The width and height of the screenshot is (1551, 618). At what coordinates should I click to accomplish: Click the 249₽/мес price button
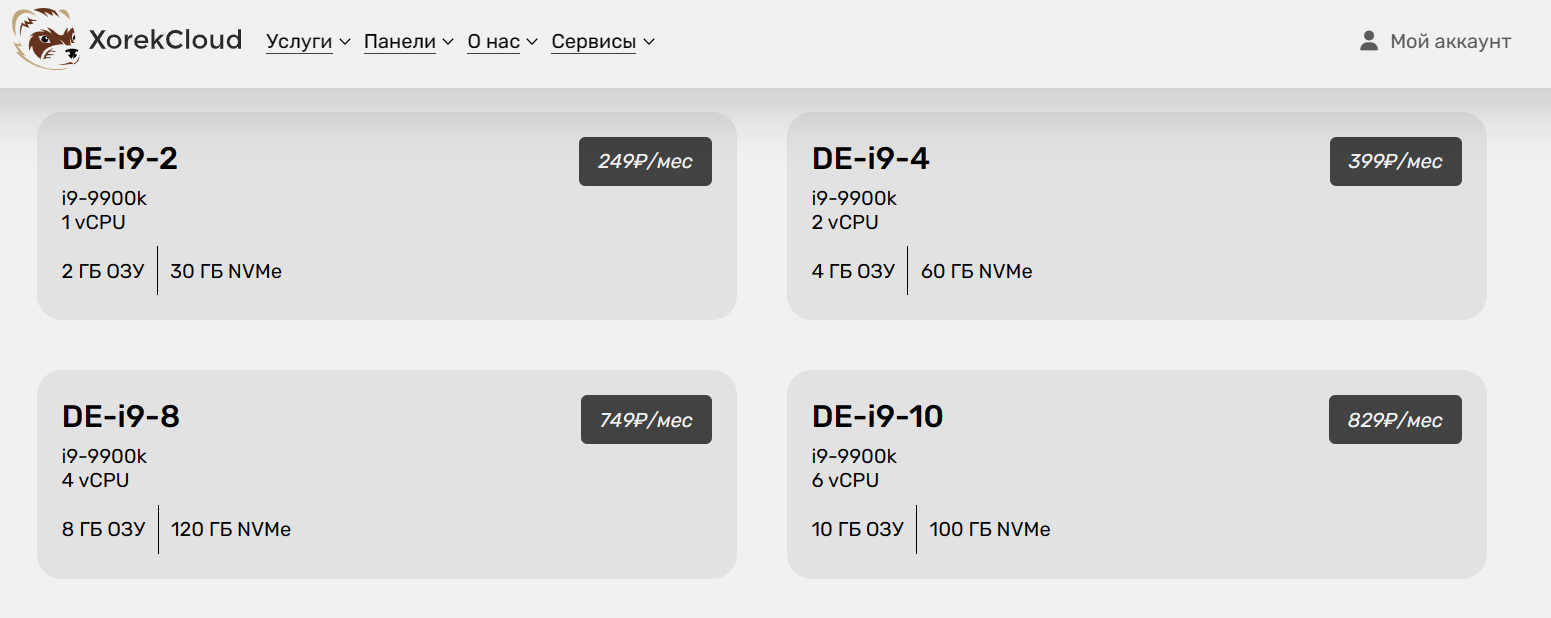click(x=645, y=161)
